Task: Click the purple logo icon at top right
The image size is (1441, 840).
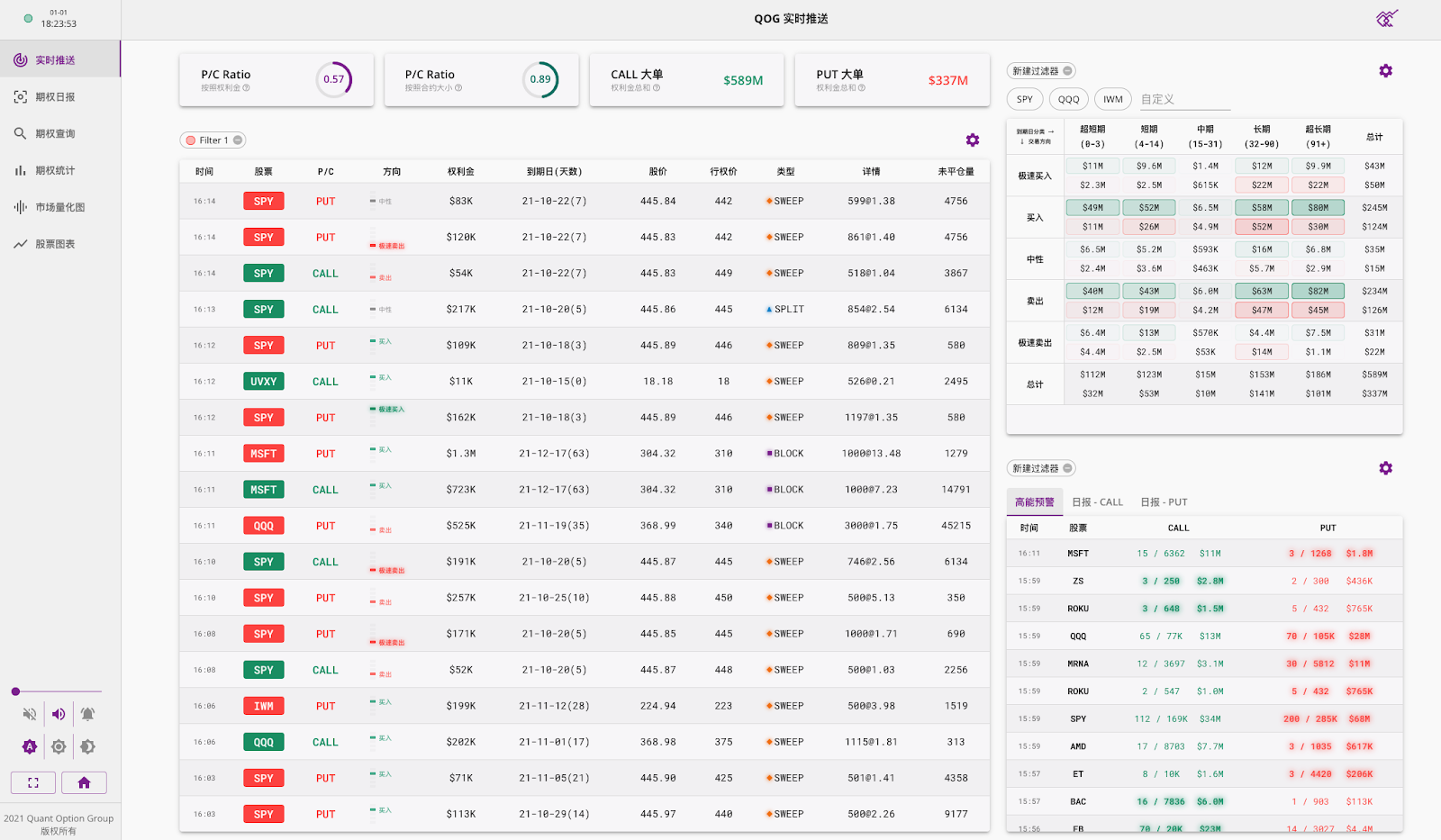Action: point(1387,18)
